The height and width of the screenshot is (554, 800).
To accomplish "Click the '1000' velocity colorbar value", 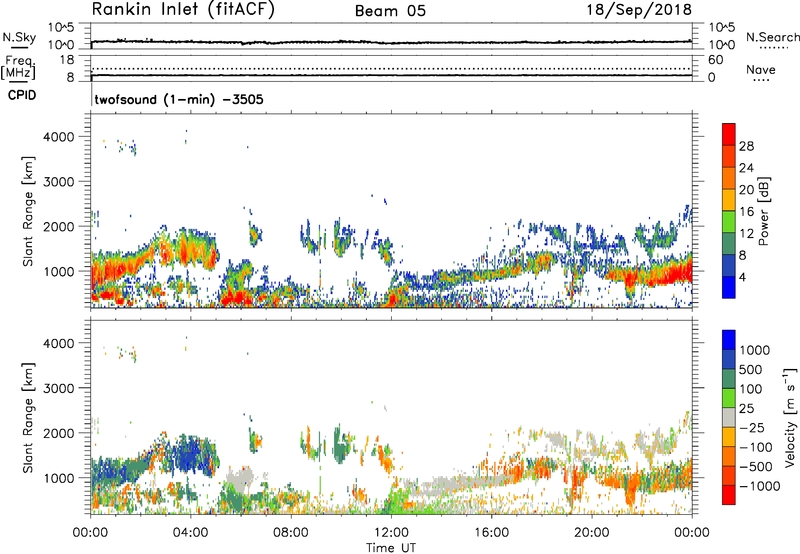I will (754, 350).
